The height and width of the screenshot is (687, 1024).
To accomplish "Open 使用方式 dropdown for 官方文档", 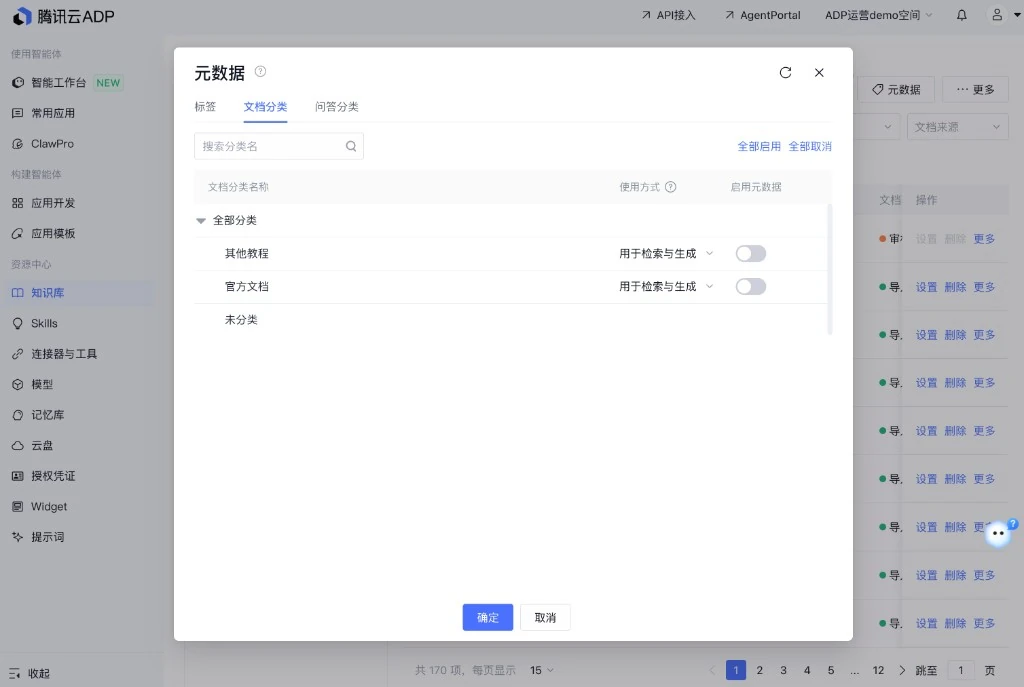I will click(666, 287).
